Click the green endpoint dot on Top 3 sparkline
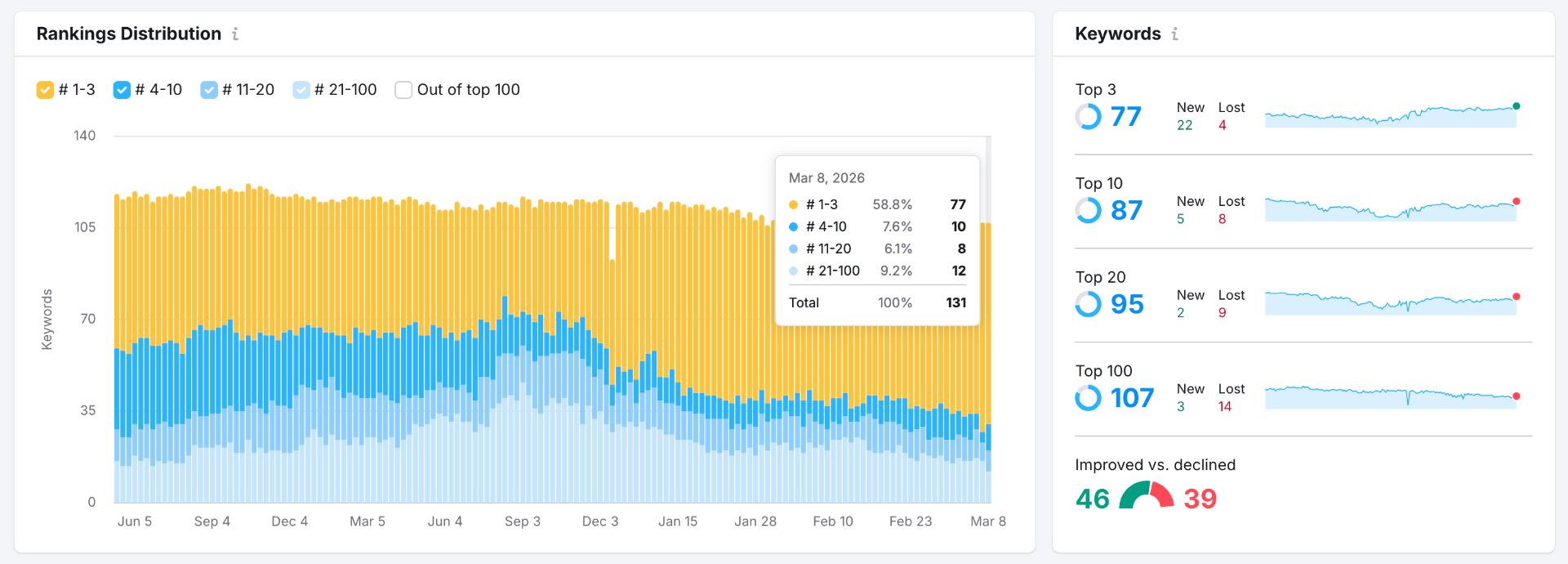This screenshot has height=564, width=1568. (x=1517, y=106)
